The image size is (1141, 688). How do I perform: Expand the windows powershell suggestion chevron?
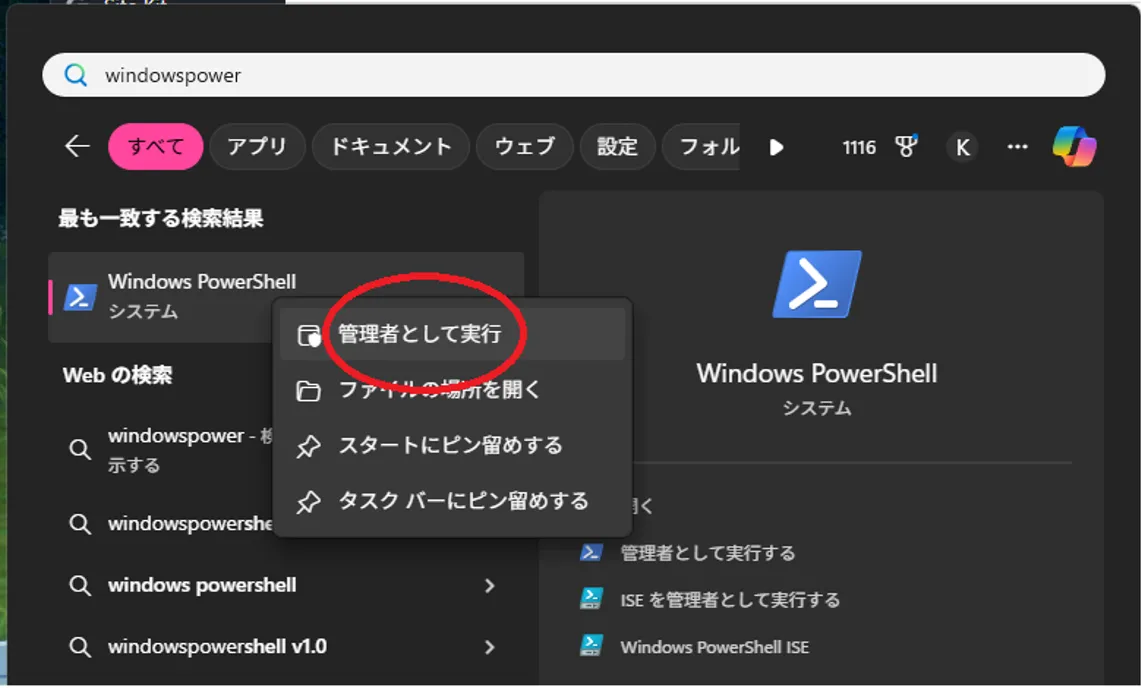coord(490,585)
